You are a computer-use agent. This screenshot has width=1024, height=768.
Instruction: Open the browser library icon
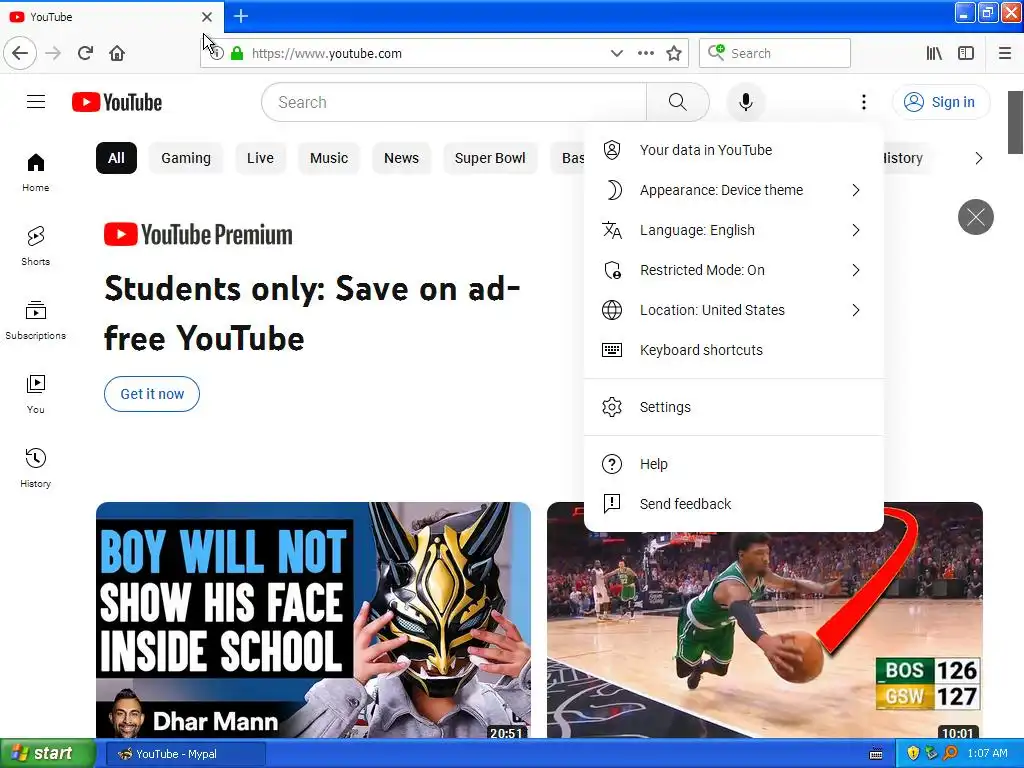[935, 53]
